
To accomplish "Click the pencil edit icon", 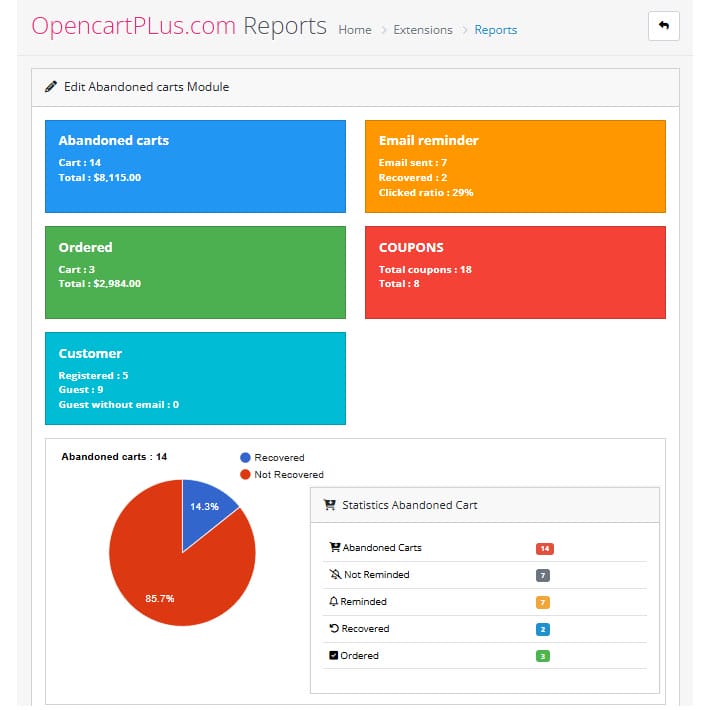I will point(51,87).
